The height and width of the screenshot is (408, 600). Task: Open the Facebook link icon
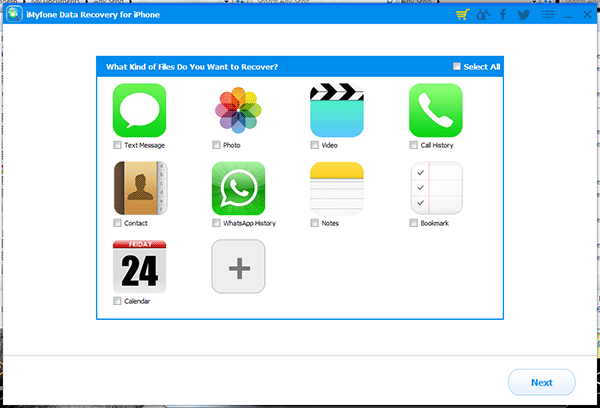point(503,15)
